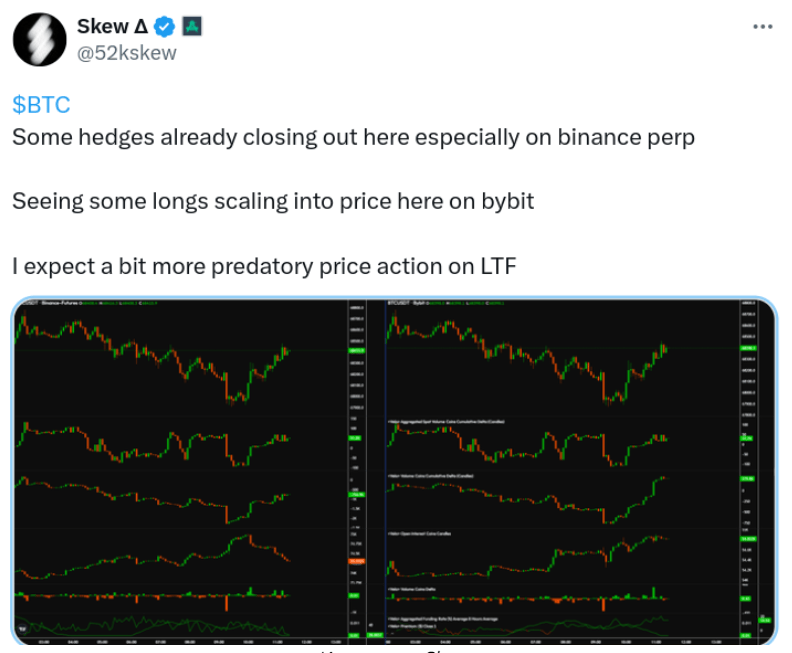
Task: Click the Skew profile avatar
Action: (39, 40)
